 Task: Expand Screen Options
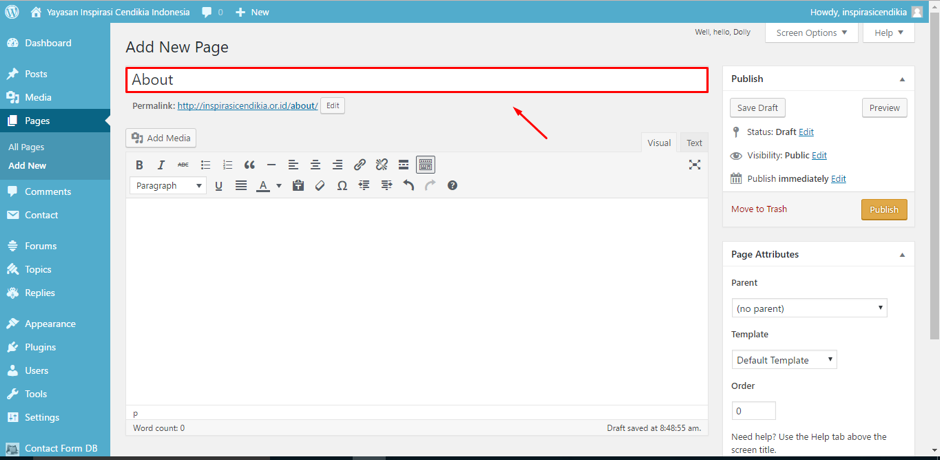[812, 33]
